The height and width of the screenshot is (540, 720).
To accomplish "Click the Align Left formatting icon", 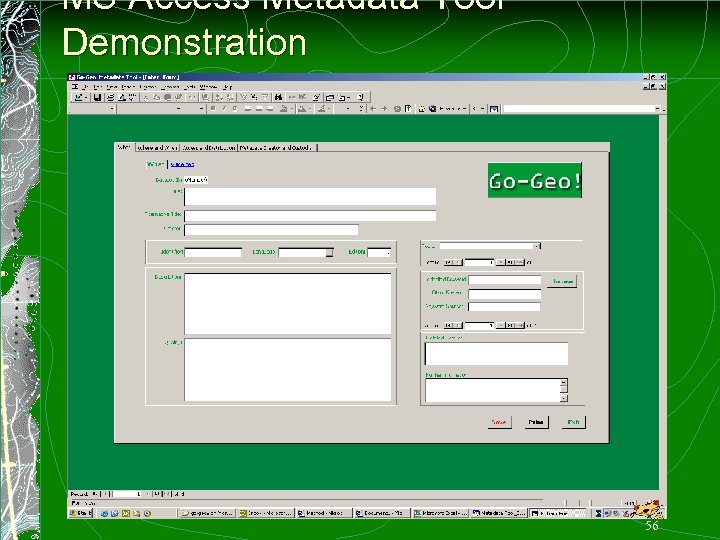I will coord(248,109).
